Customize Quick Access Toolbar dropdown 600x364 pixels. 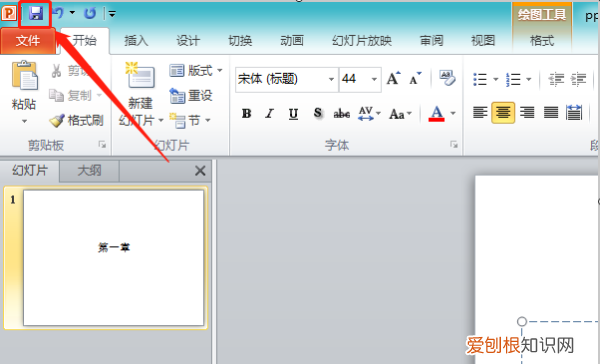click(x=112, y=14)
